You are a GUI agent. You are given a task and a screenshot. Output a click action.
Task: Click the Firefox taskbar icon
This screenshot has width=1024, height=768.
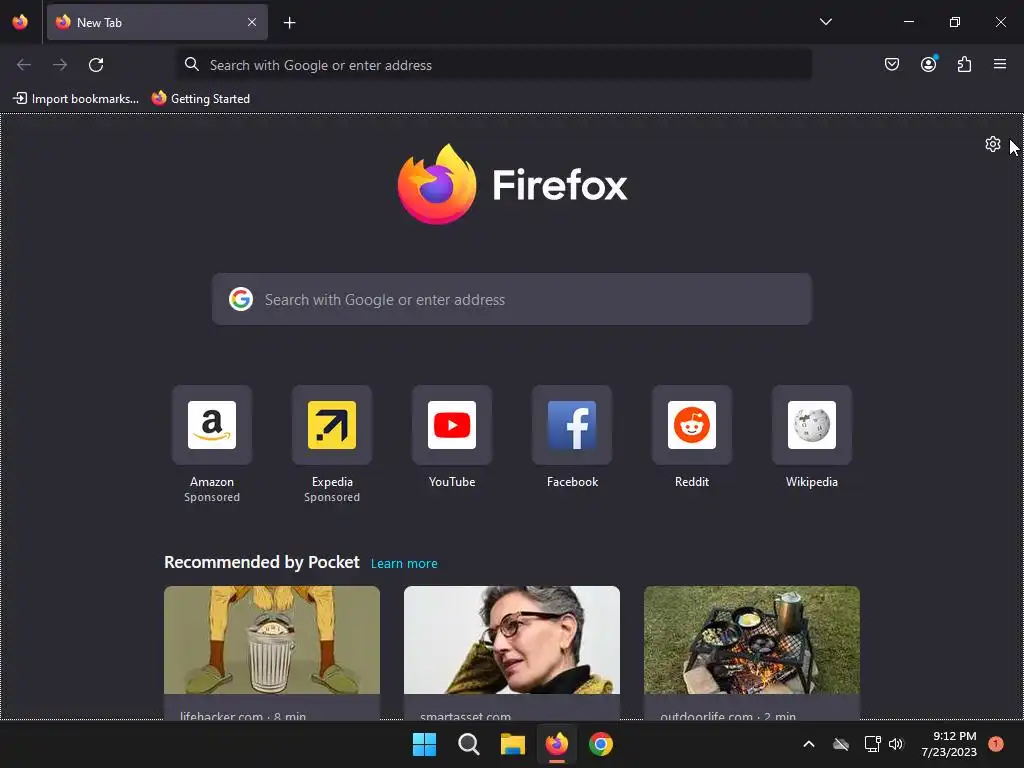[x=557, y=744]
